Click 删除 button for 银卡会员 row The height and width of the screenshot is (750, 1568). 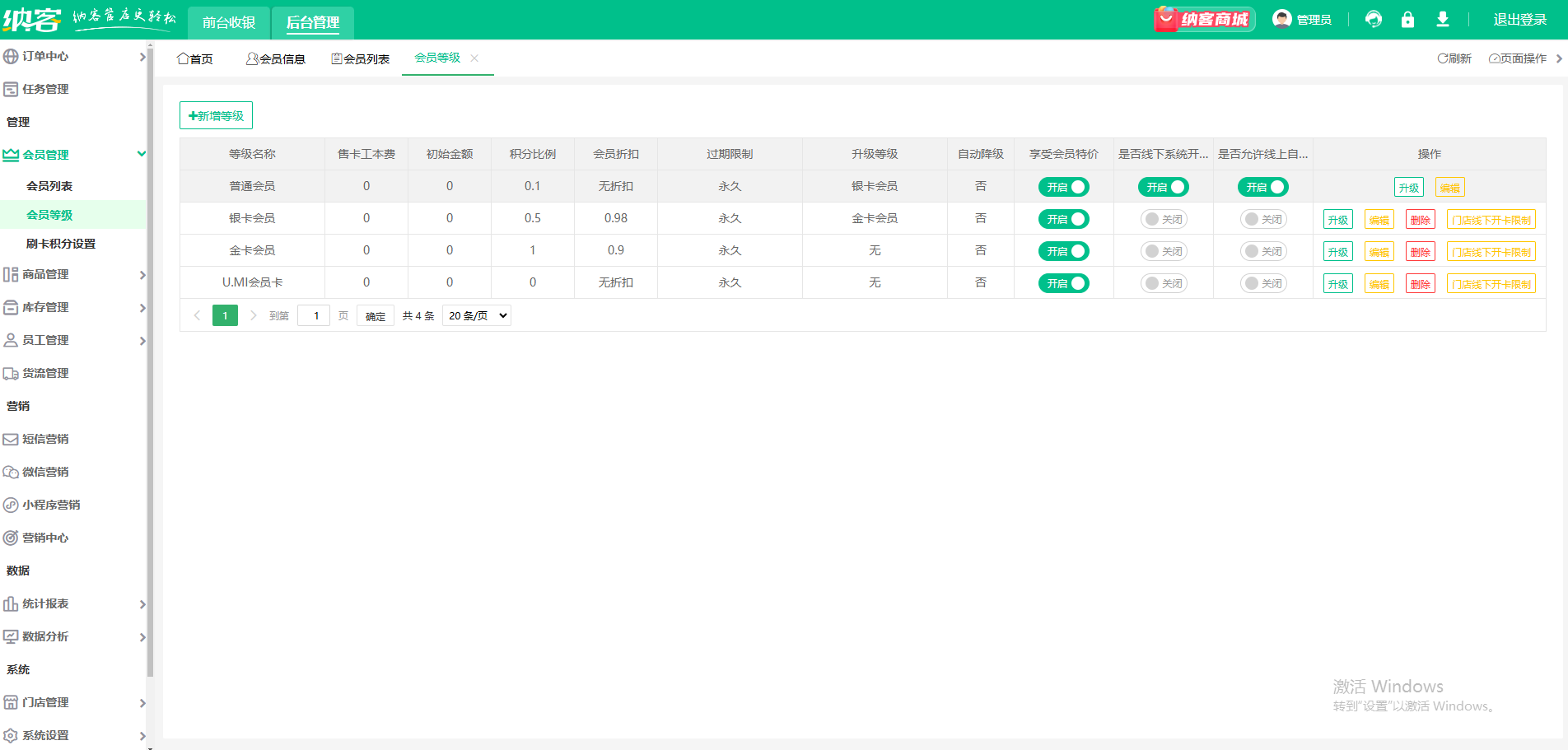[1420, 220]
